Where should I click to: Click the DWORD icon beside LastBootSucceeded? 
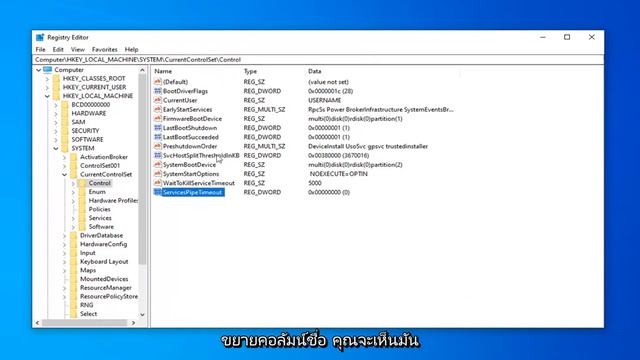(x=158, y=137)
